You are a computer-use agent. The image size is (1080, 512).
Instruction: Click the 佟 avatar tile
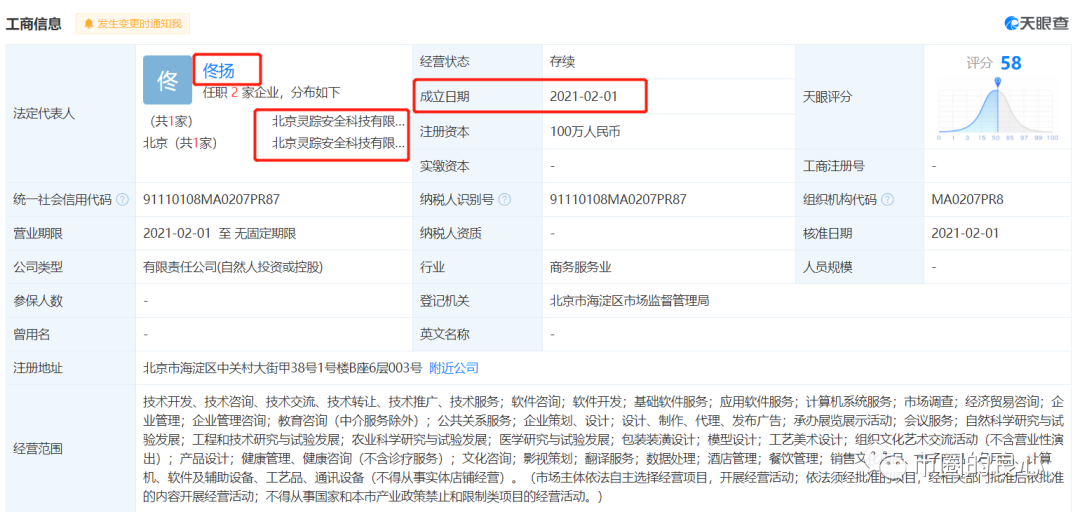(x=167, y=80)
